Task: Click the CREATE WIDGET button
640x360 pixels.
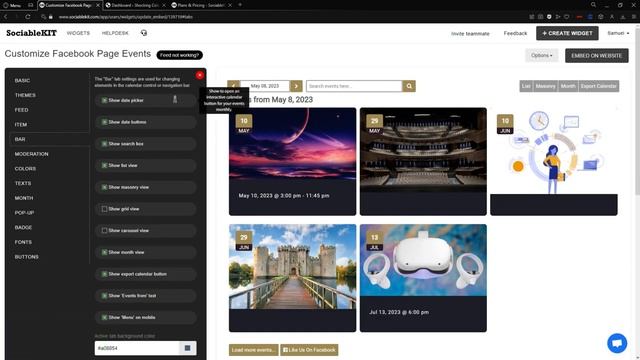Action: point(567,33)
